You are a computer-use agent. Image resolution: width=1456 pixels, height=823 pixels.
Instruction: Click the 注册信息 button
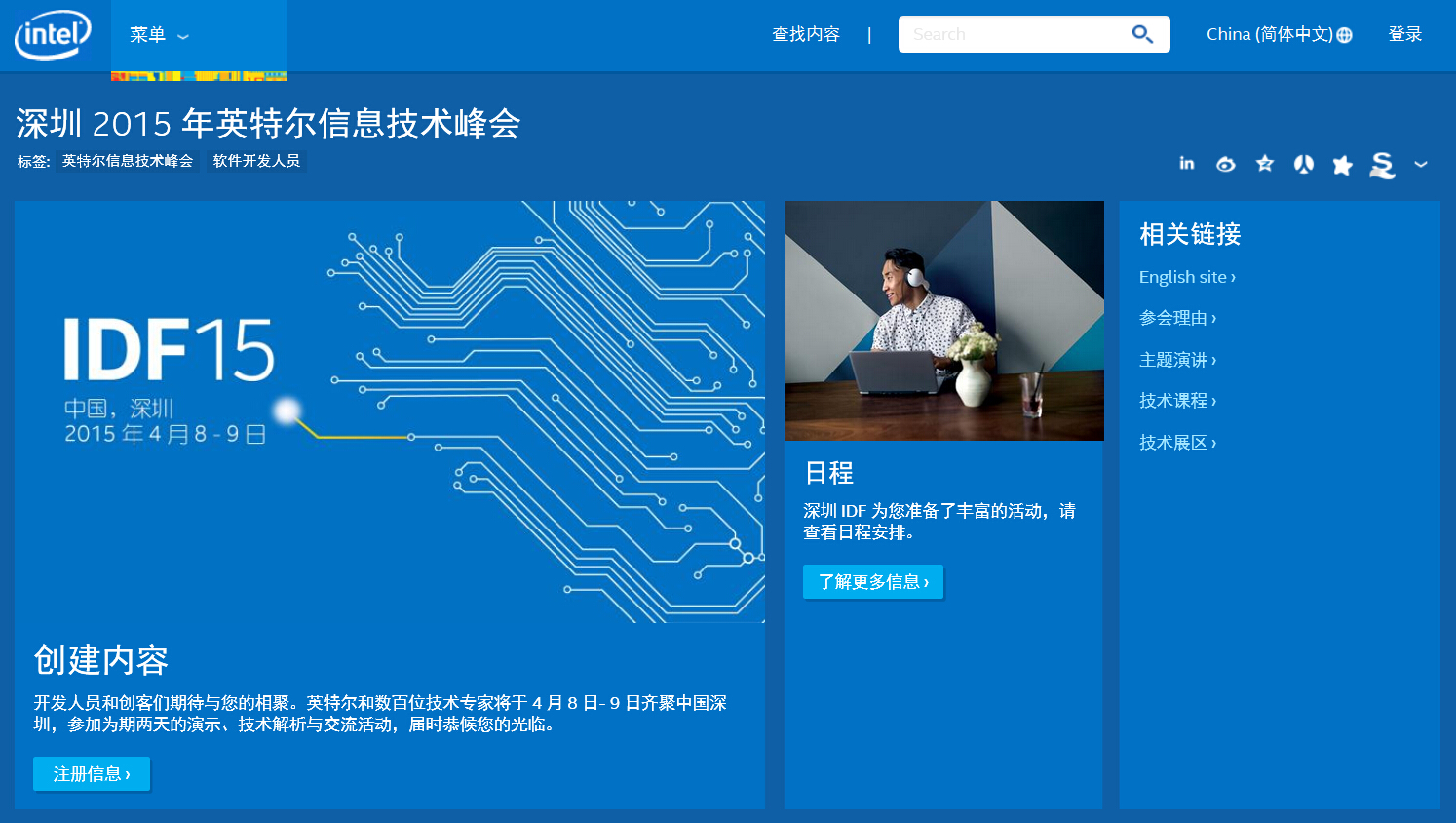(92, 773)
